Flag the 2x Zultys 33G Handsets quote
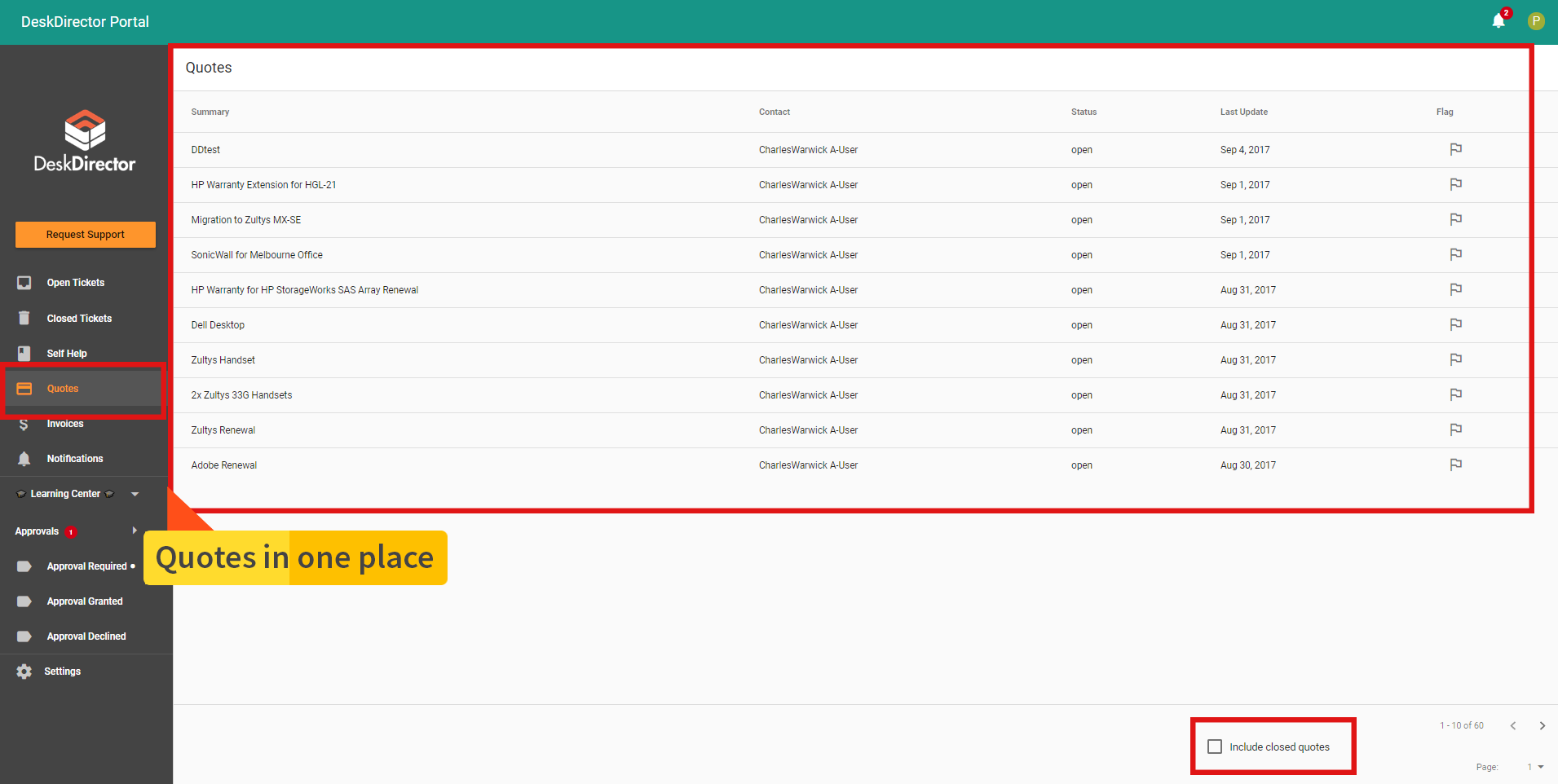 click(x=1456, y=394)
